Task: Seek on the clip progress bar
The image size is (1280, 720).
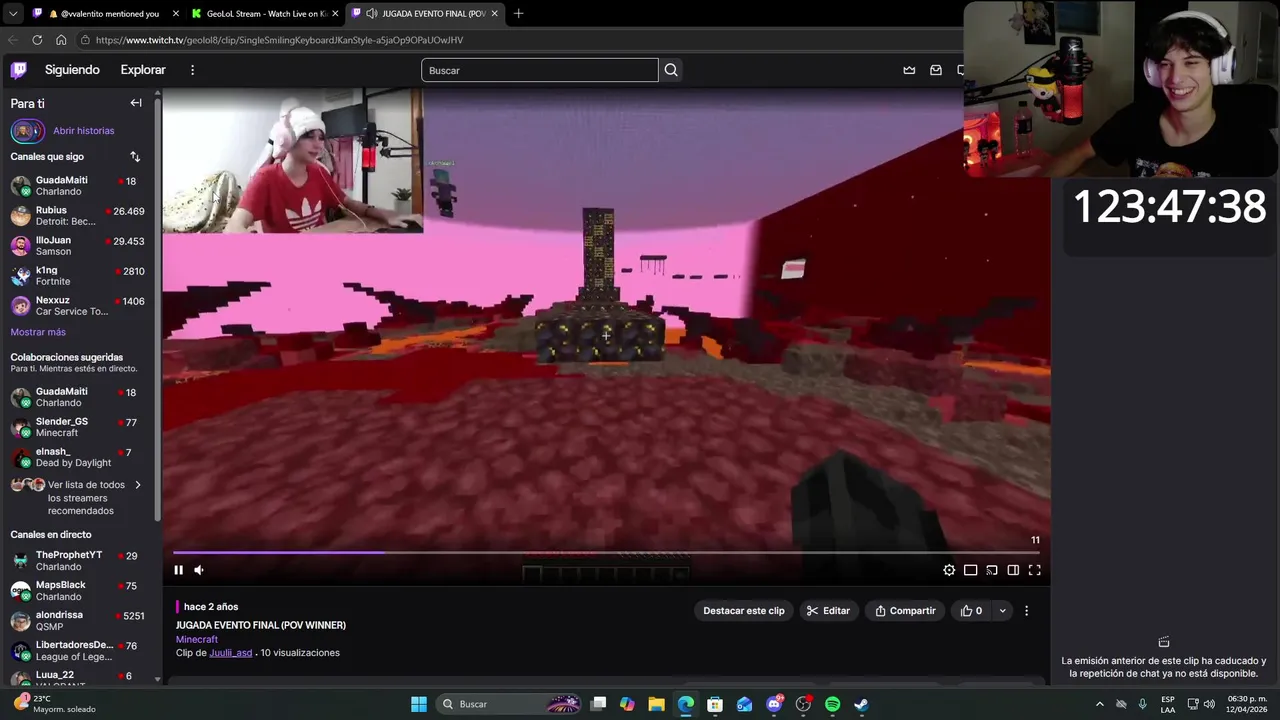Action: coord(606,552)
